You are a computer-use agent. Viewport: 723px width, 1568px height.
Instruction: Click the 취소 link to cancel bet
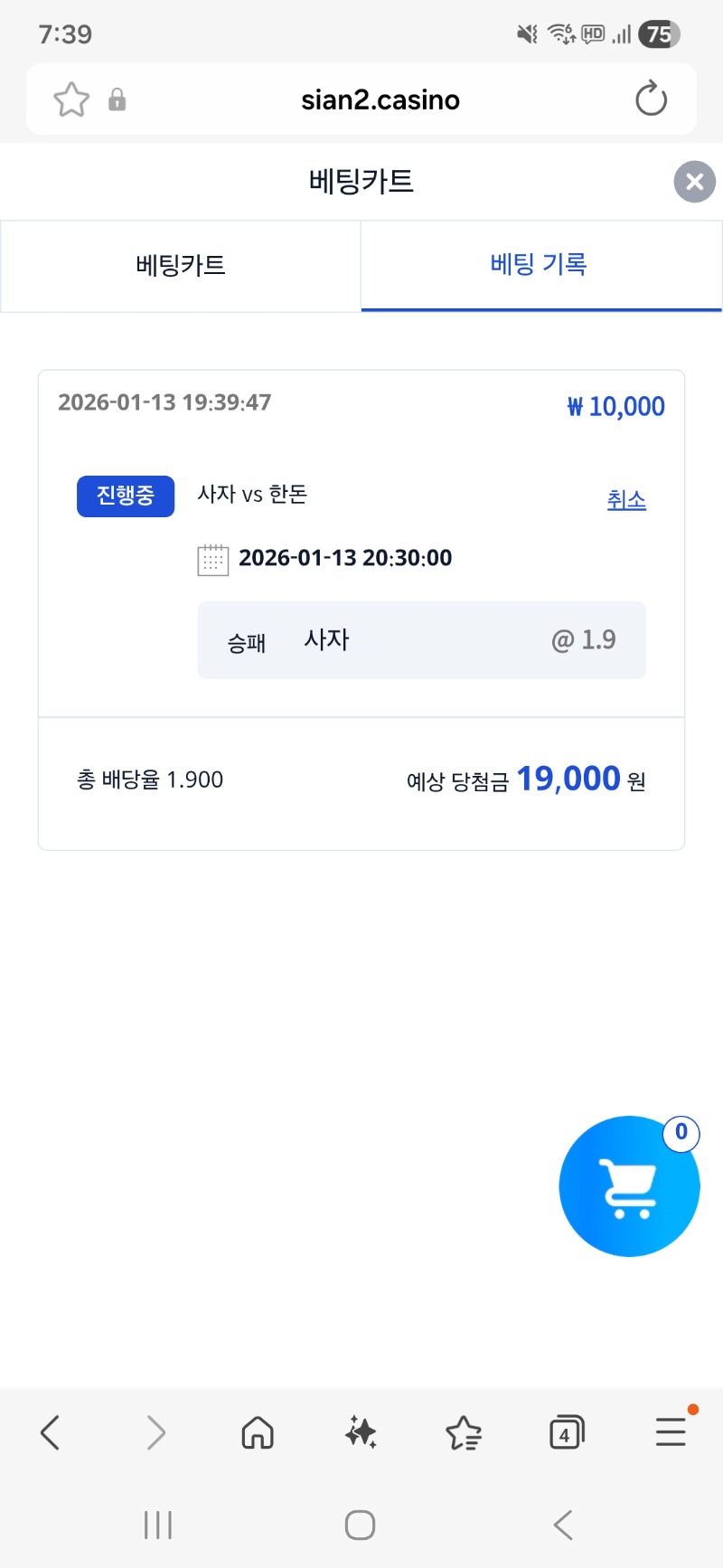point(626,500)
